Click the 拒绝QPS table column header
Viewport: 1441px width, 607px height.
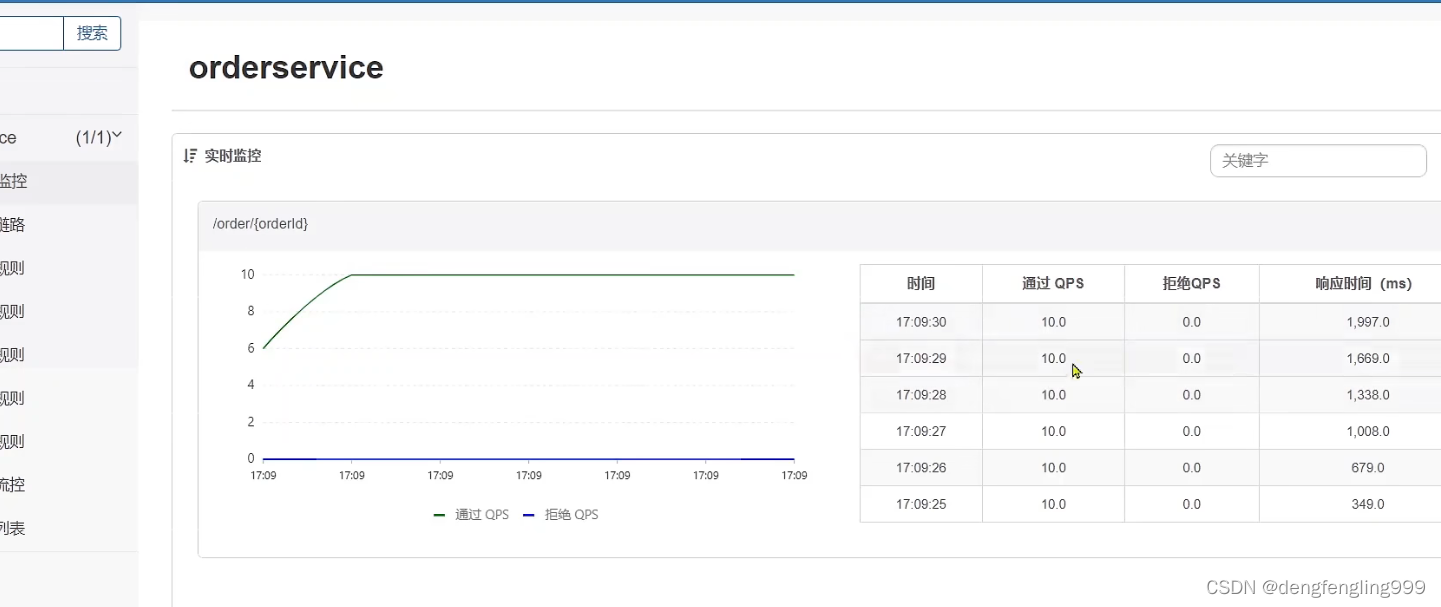click(1191, 283)
